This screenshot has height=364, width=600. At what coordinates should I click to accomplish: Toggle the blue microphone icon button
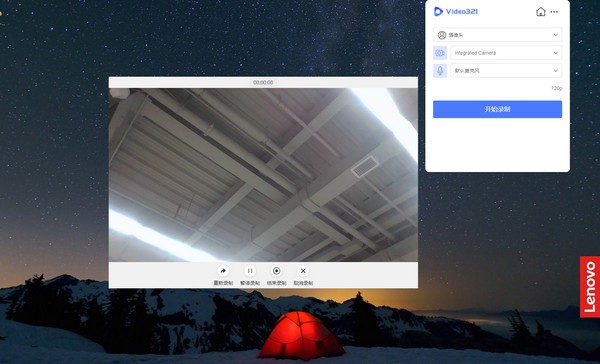[x=440, y=71]
